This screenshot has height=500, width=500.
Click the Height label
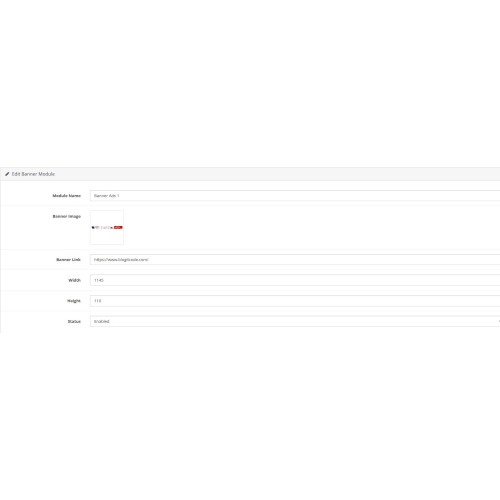tap(74, 301)
